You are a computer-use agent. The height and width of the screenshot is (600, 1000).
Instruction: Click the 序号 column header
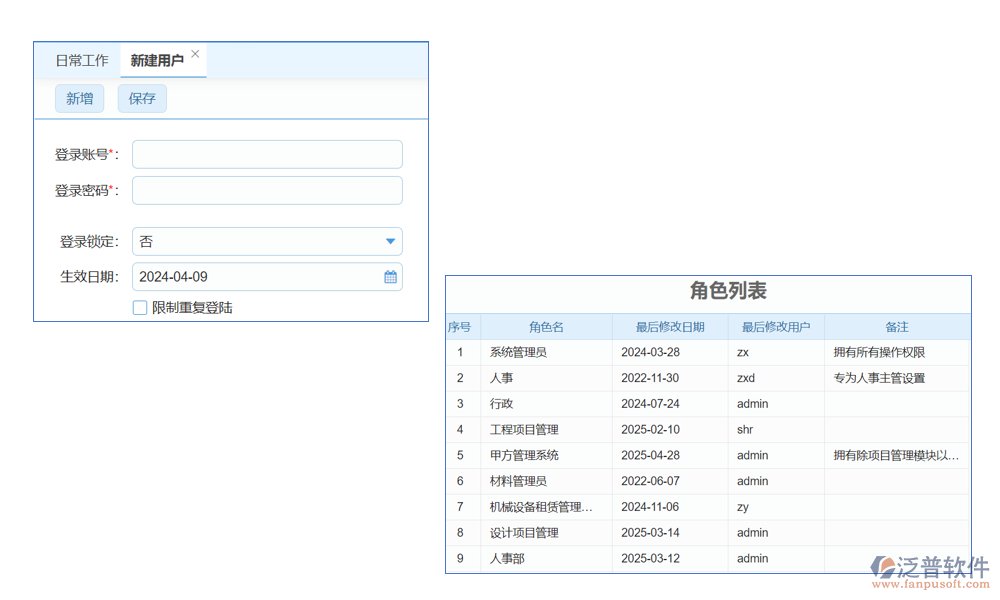[x=460, y=327]
